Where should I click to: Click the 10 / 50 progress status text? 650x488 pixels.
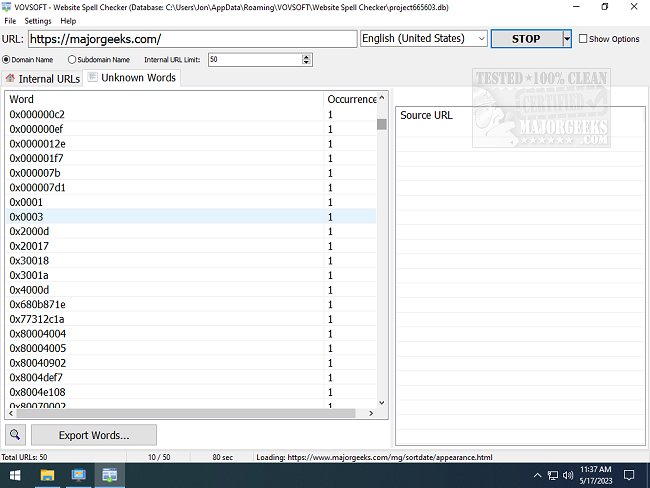[159, 457]
